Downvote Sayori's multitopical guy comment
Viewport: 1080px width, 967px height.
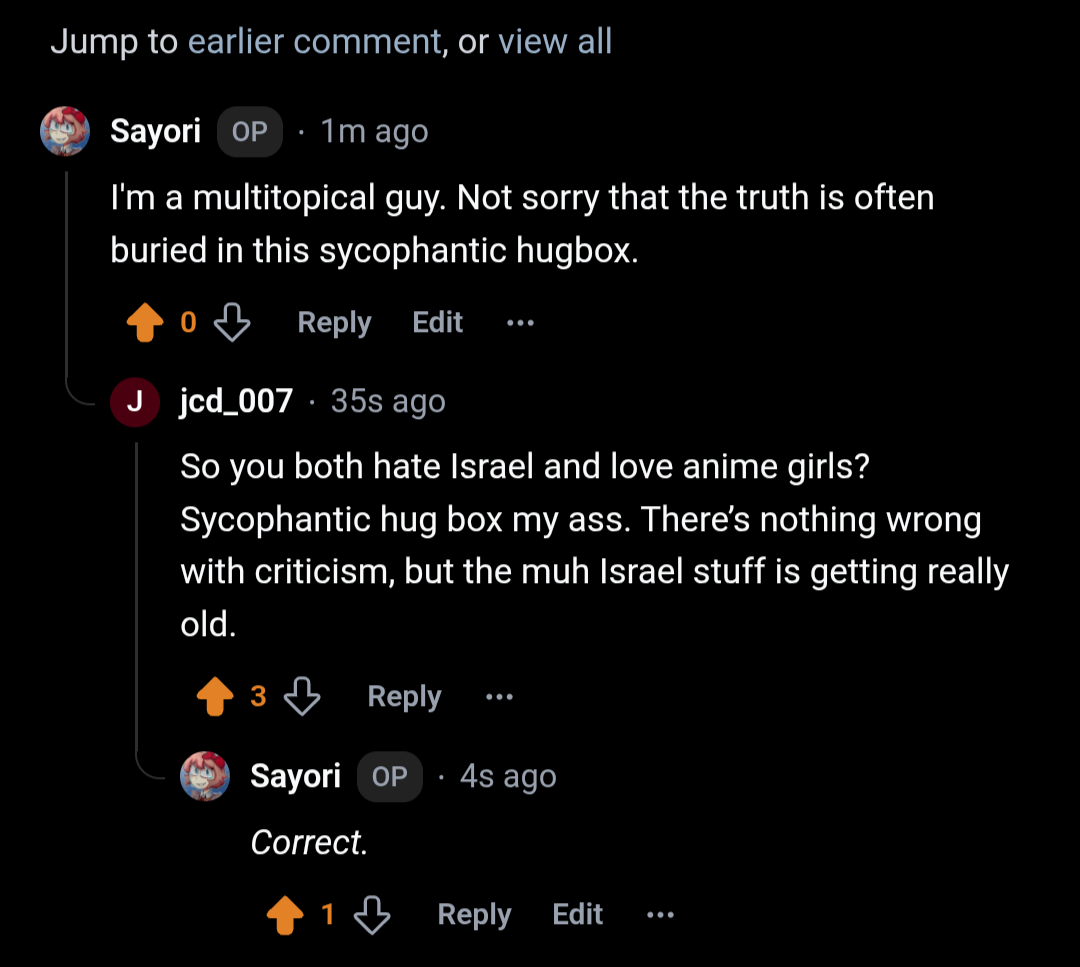coord(232,323)
